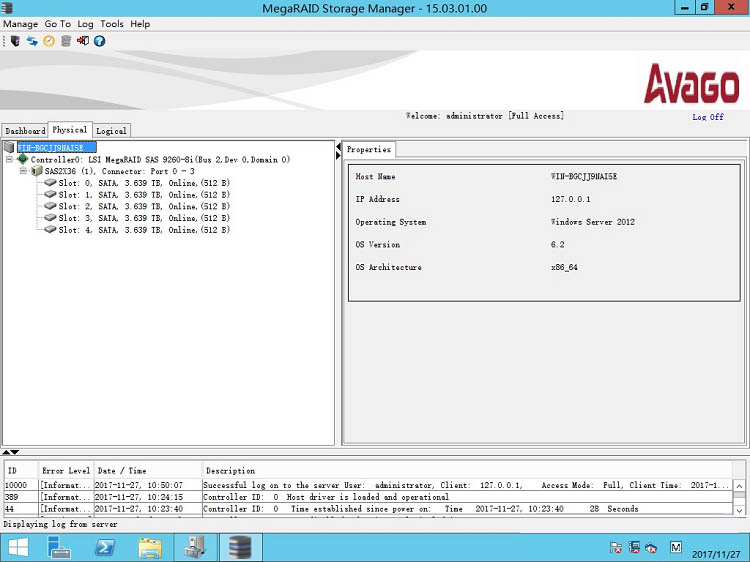Select Slot: 0 SATA drive row text
The height and width of the screenshot is (562, 750).
pyautogui.click(x=144, y=183)
